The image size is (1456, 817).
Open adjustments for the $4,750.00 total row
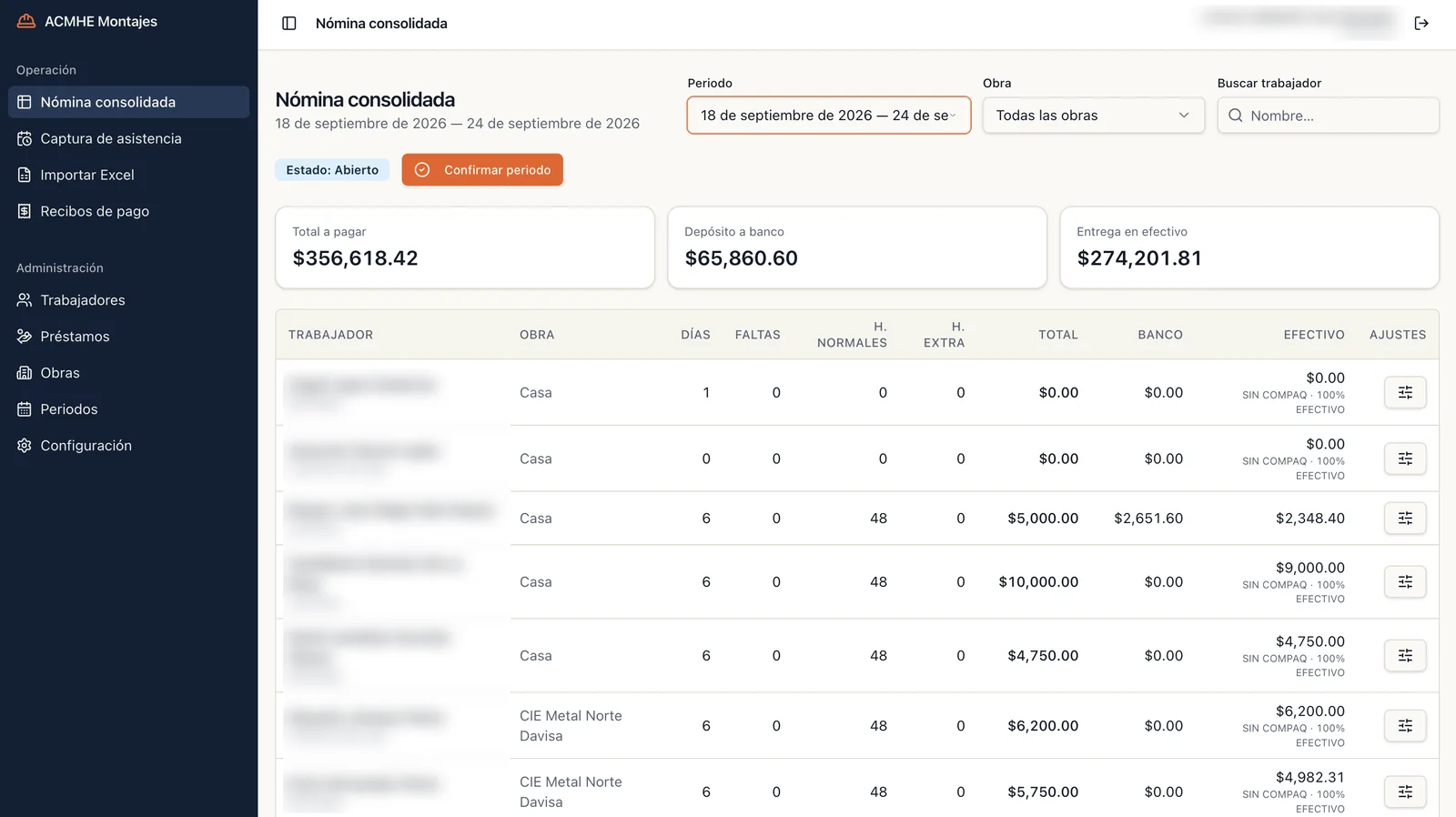pyautogui.click(x=1405, y=656)
